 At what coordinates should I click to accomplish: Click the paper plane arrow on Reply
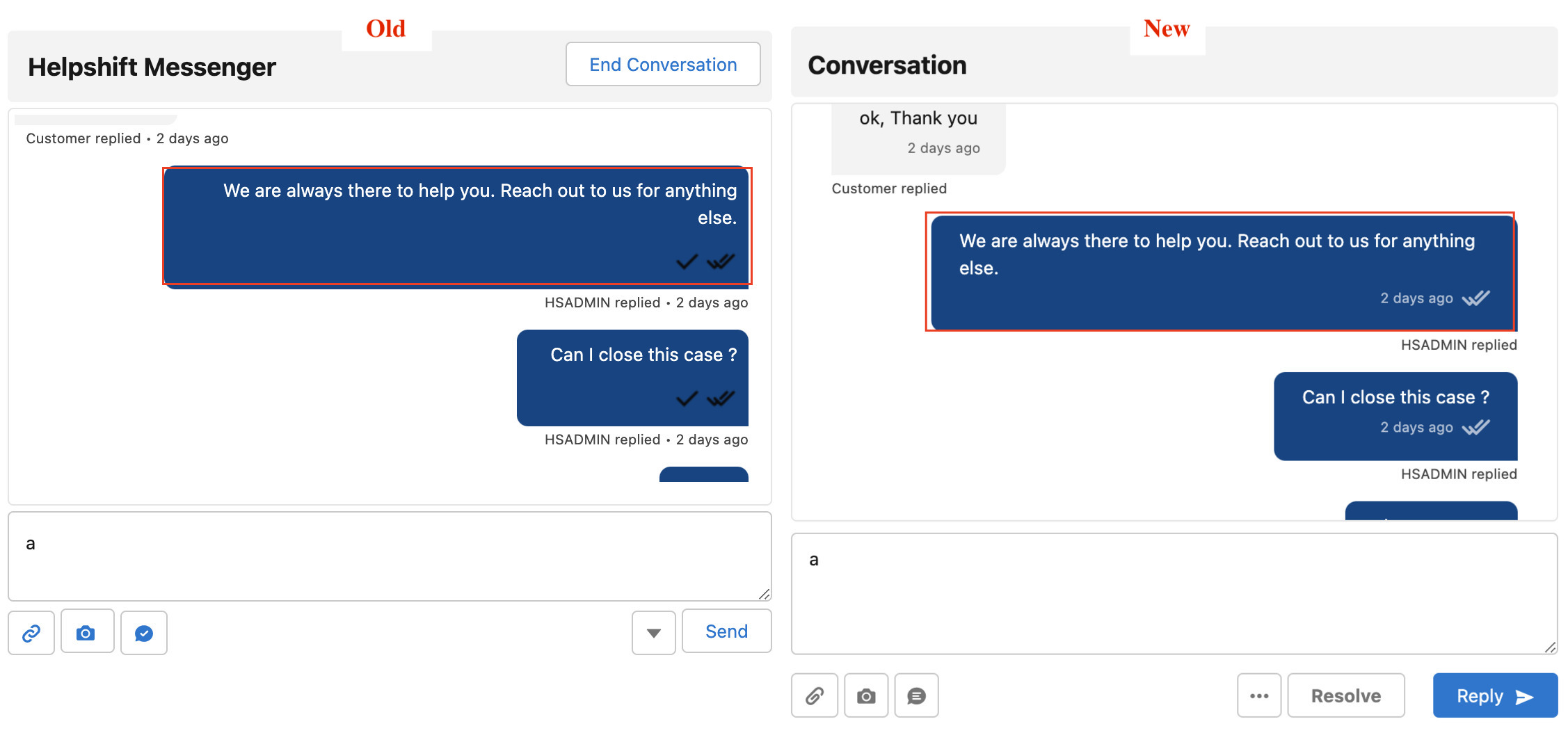1525,697
